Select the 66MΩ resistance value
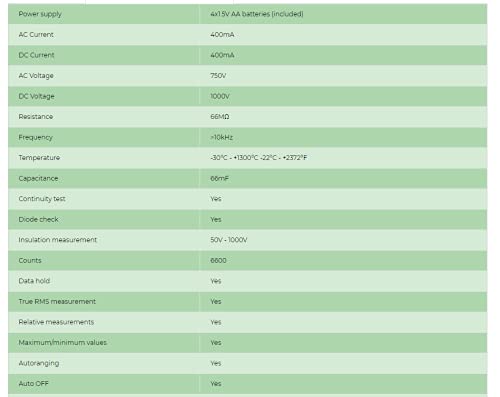Viewport: 500px width, 397px height. 220,117
